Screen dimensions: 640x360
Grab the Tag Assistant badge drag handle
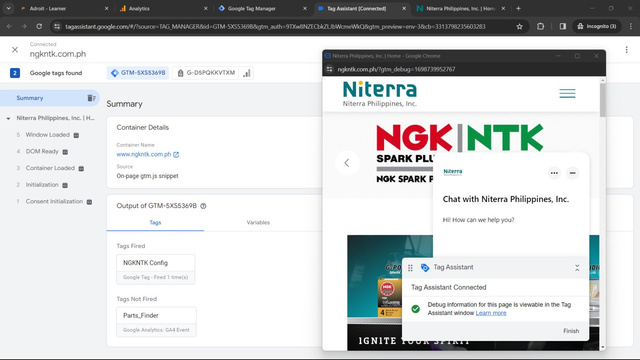tap(410, 268)
